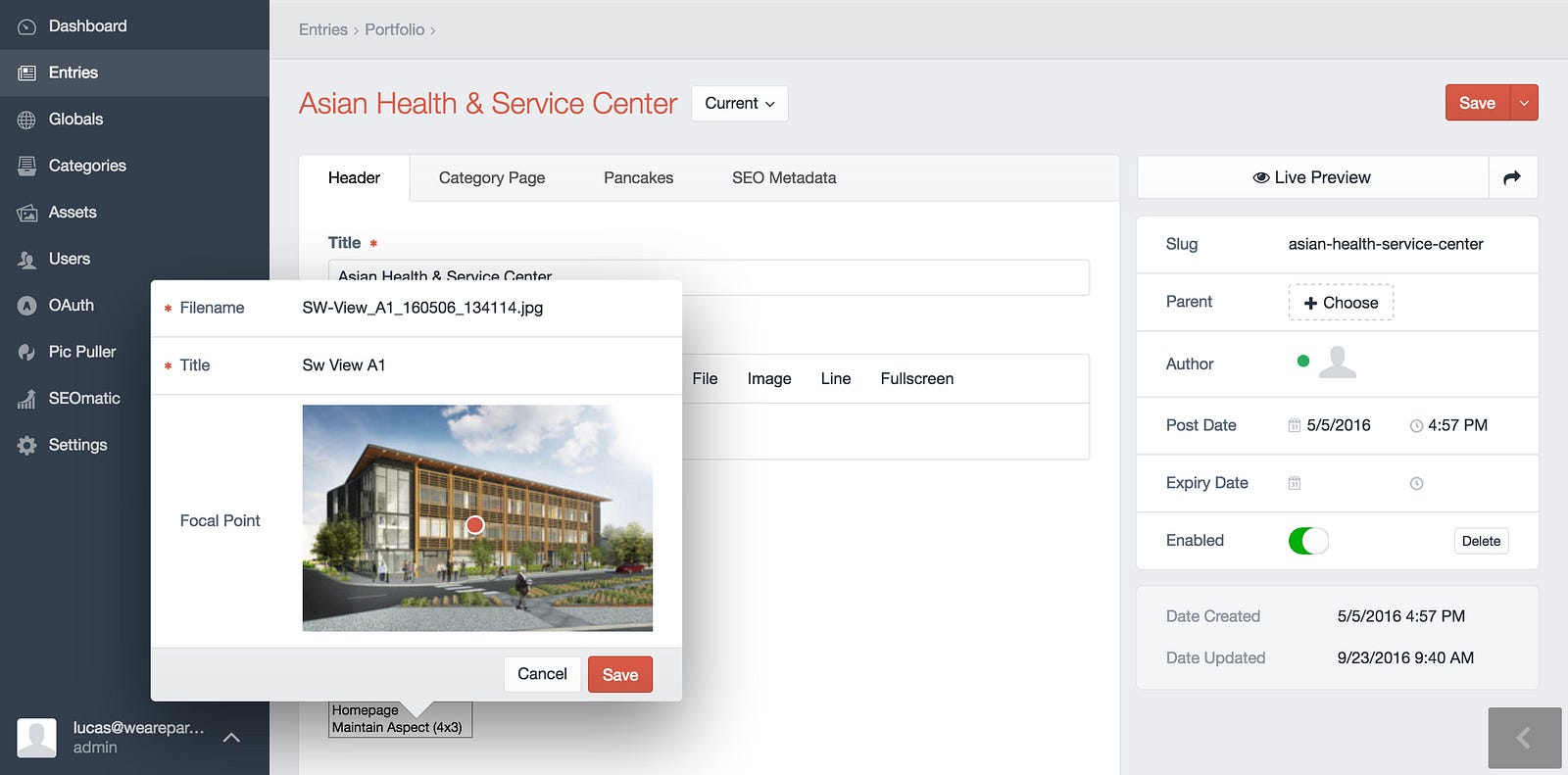This screenshot has height=775, width=1568.
Task: Click the Pic Puller icon
Action: (27, 352)
